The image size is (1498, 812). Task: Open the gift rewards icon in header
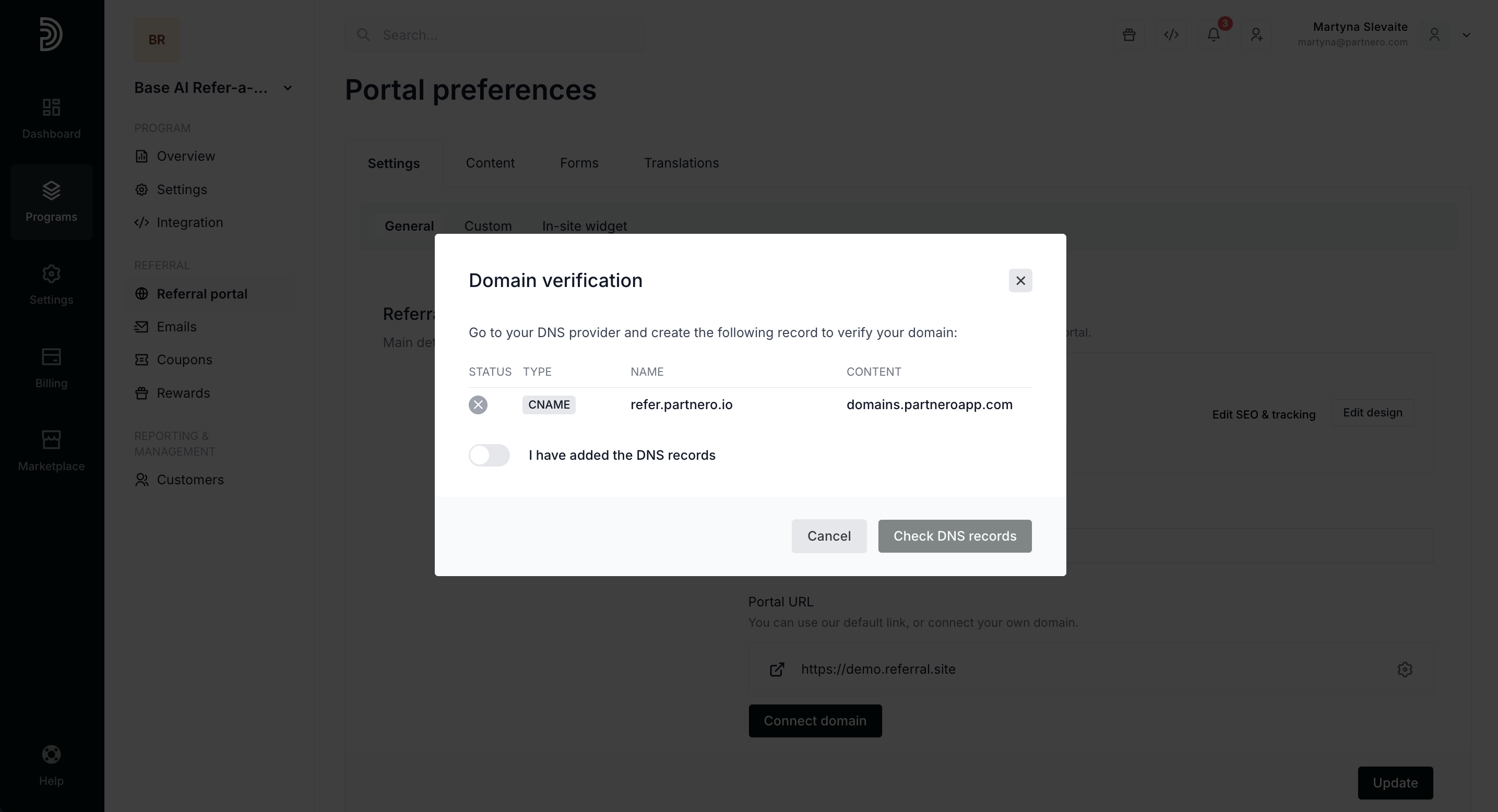coord(1129,35)
